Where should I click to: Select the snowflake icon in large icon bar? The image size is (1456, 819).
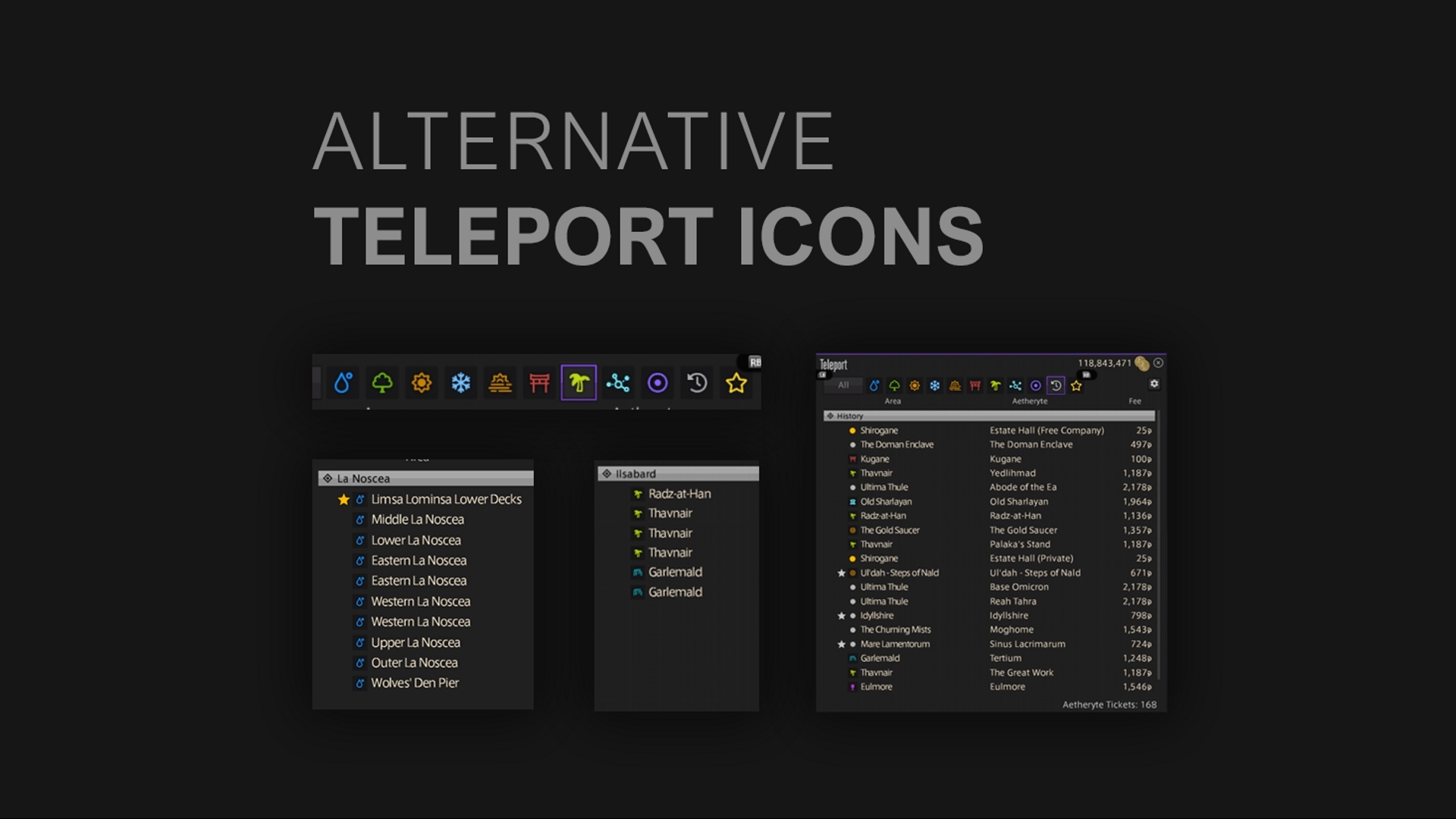point(461,383)
